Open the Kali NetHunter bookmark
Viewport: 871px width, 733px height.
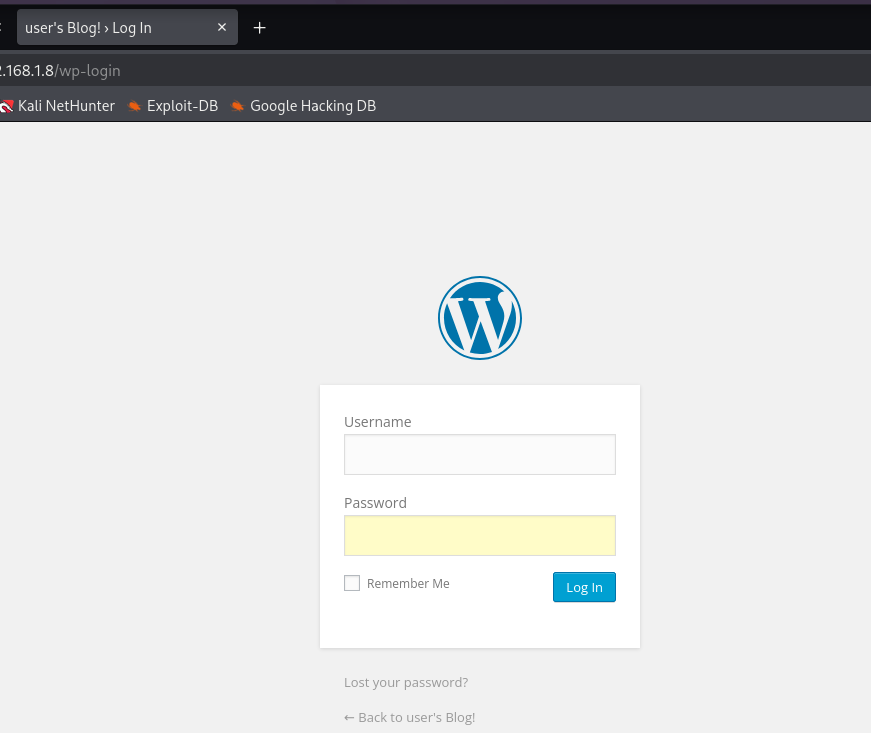(58, 106)
